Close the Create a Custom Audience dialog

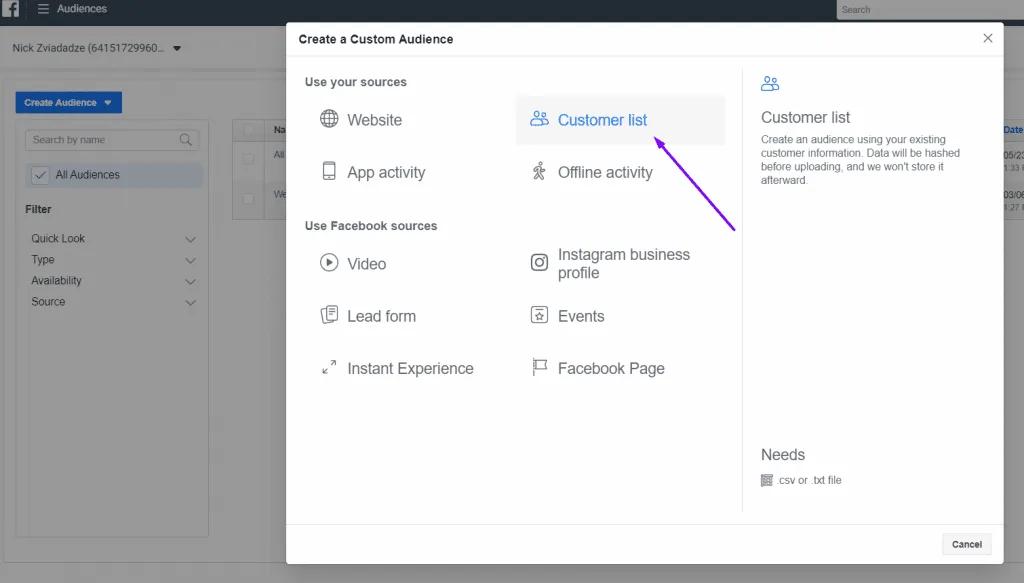pos(987,39)
